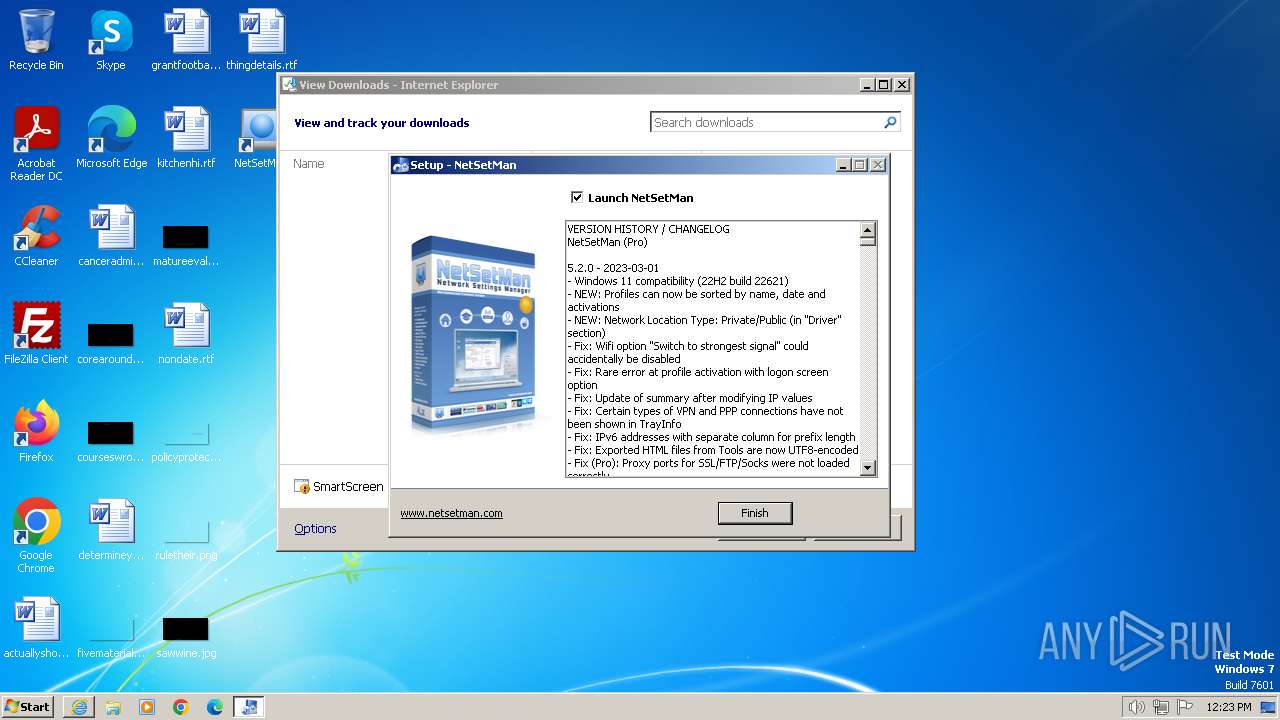Select the corearound... file icon
The width and height of the screenshot is (1280, 720).
[x=111, y=342]
